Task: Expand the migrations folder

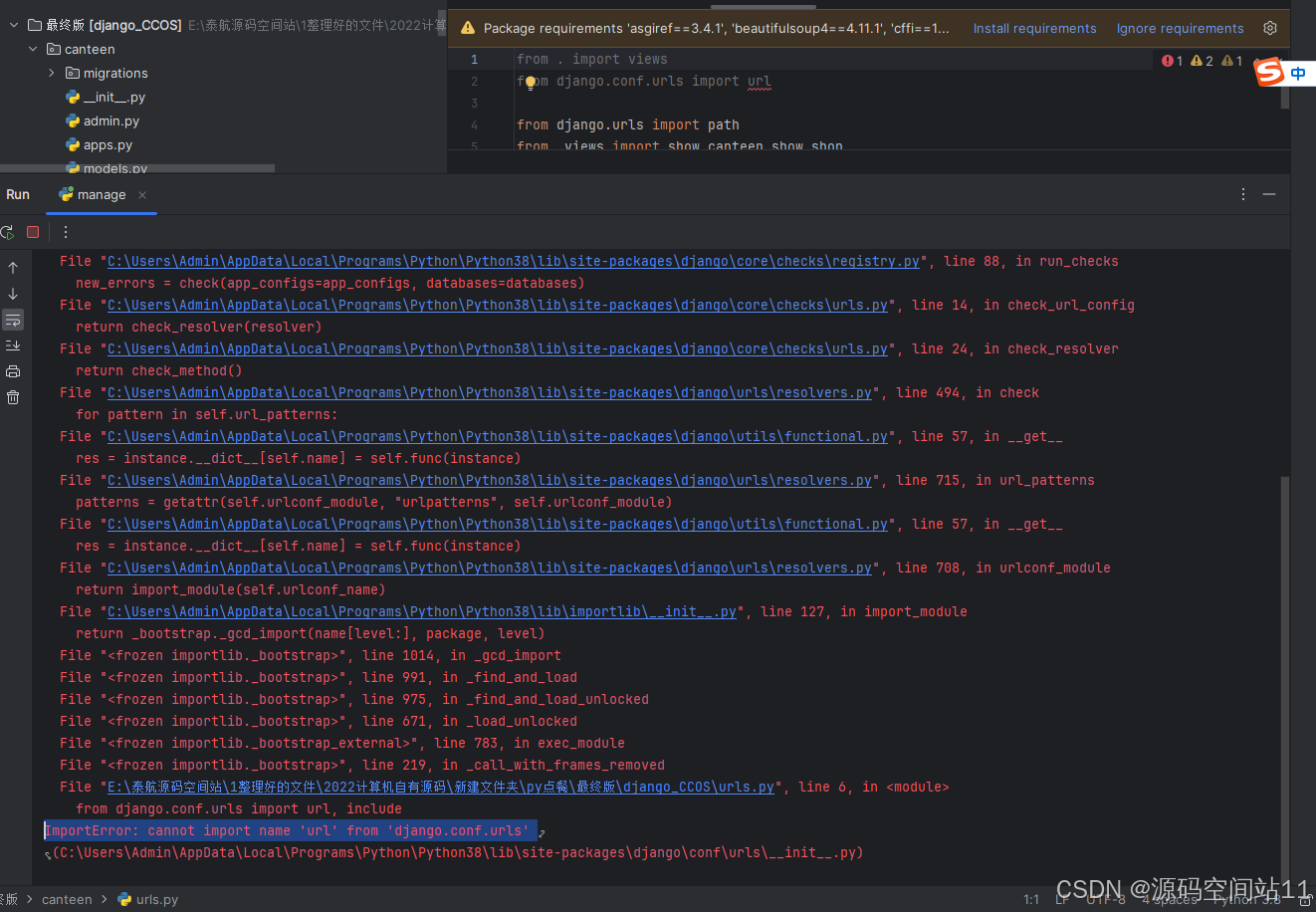Action: [x=52, y=73]
